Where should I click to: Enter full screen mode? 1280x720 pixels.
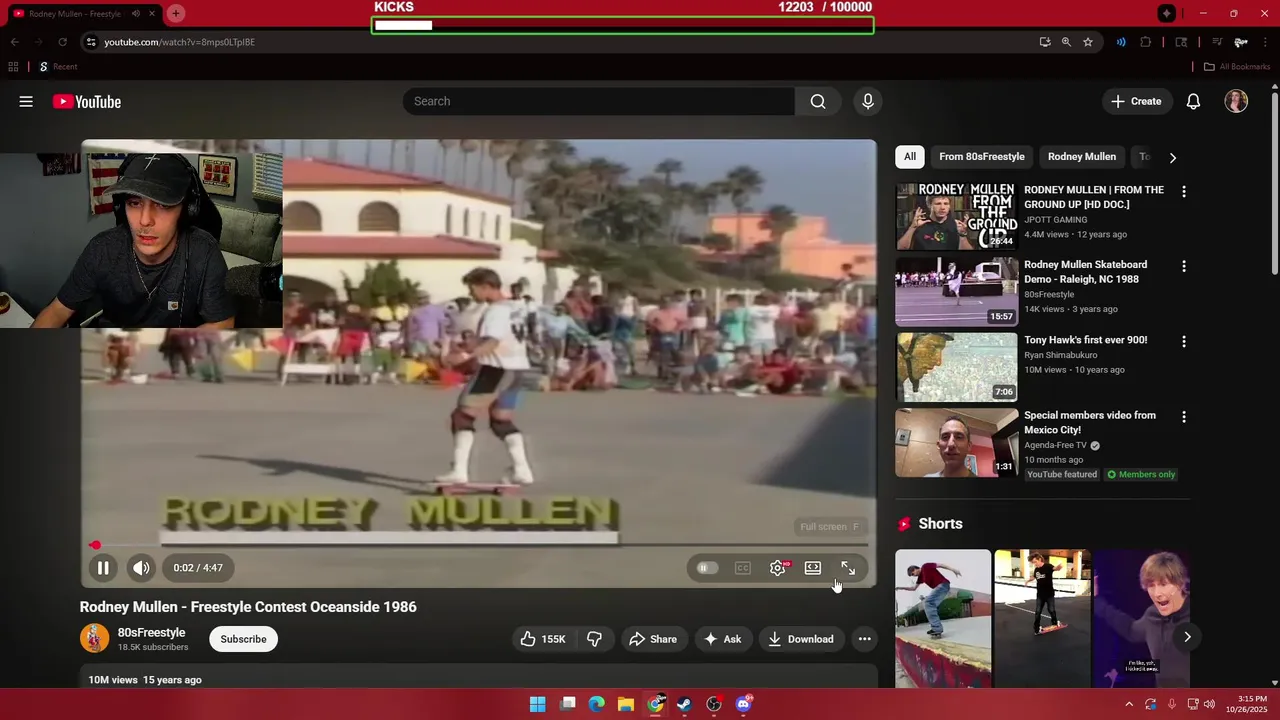pos(848,568)
